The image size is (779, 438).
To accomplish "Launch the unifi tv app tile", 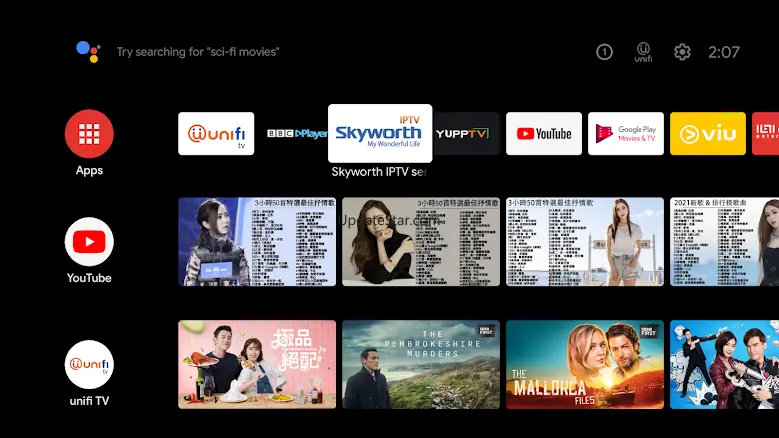I will coord(216,134).
